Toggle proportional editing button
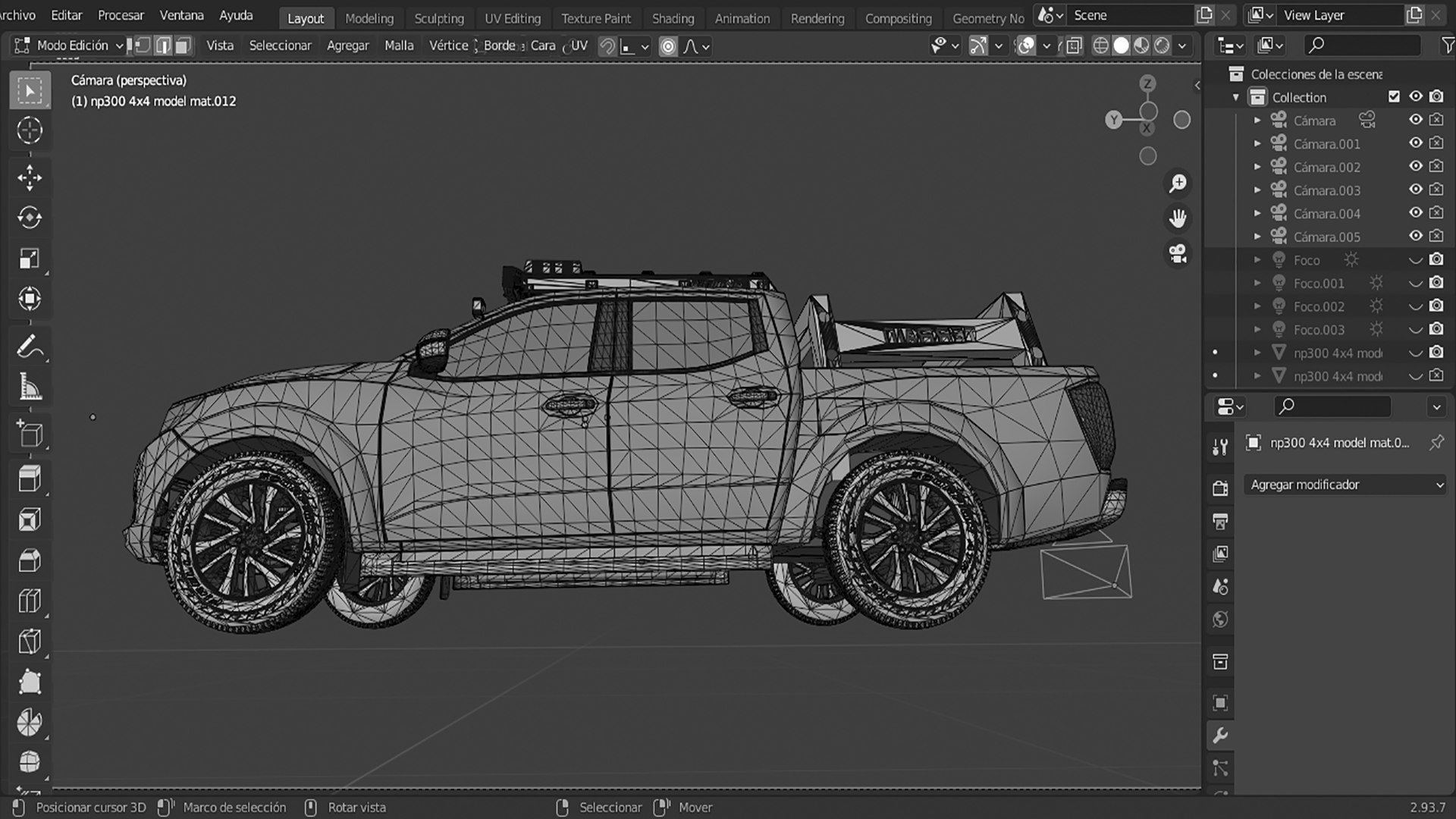Screen dimensions: 1456x819 tap(668, 46)
